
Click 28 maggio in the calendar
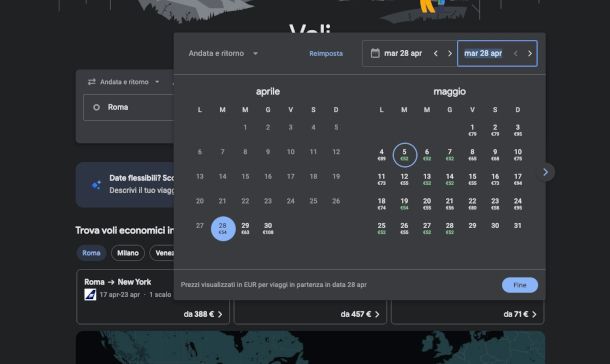(450, 228)
